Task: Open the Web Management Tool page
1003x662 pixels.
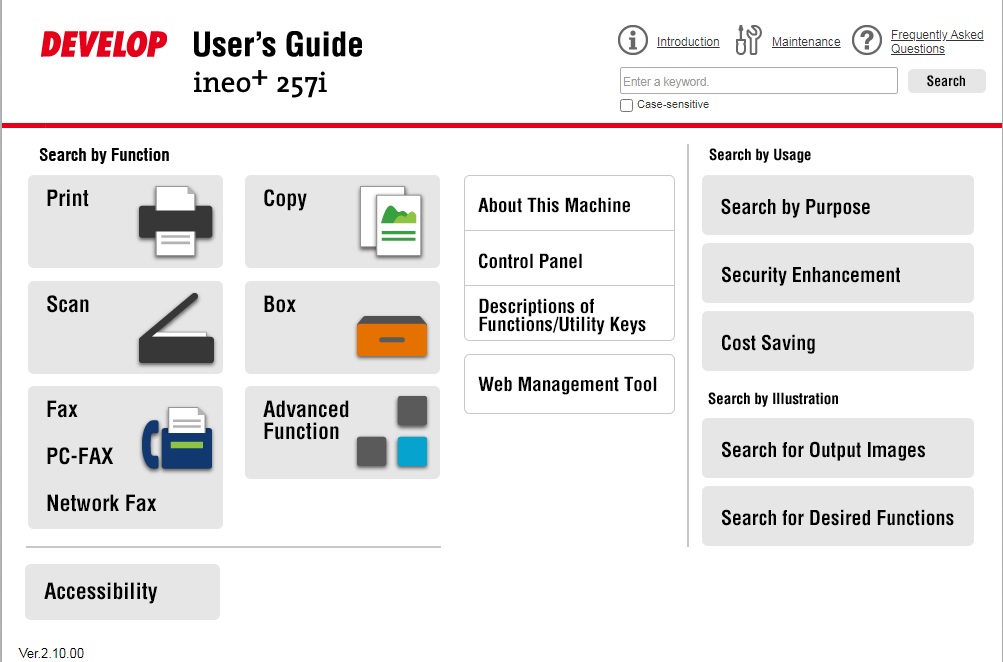Action: (x=569, y=384)
